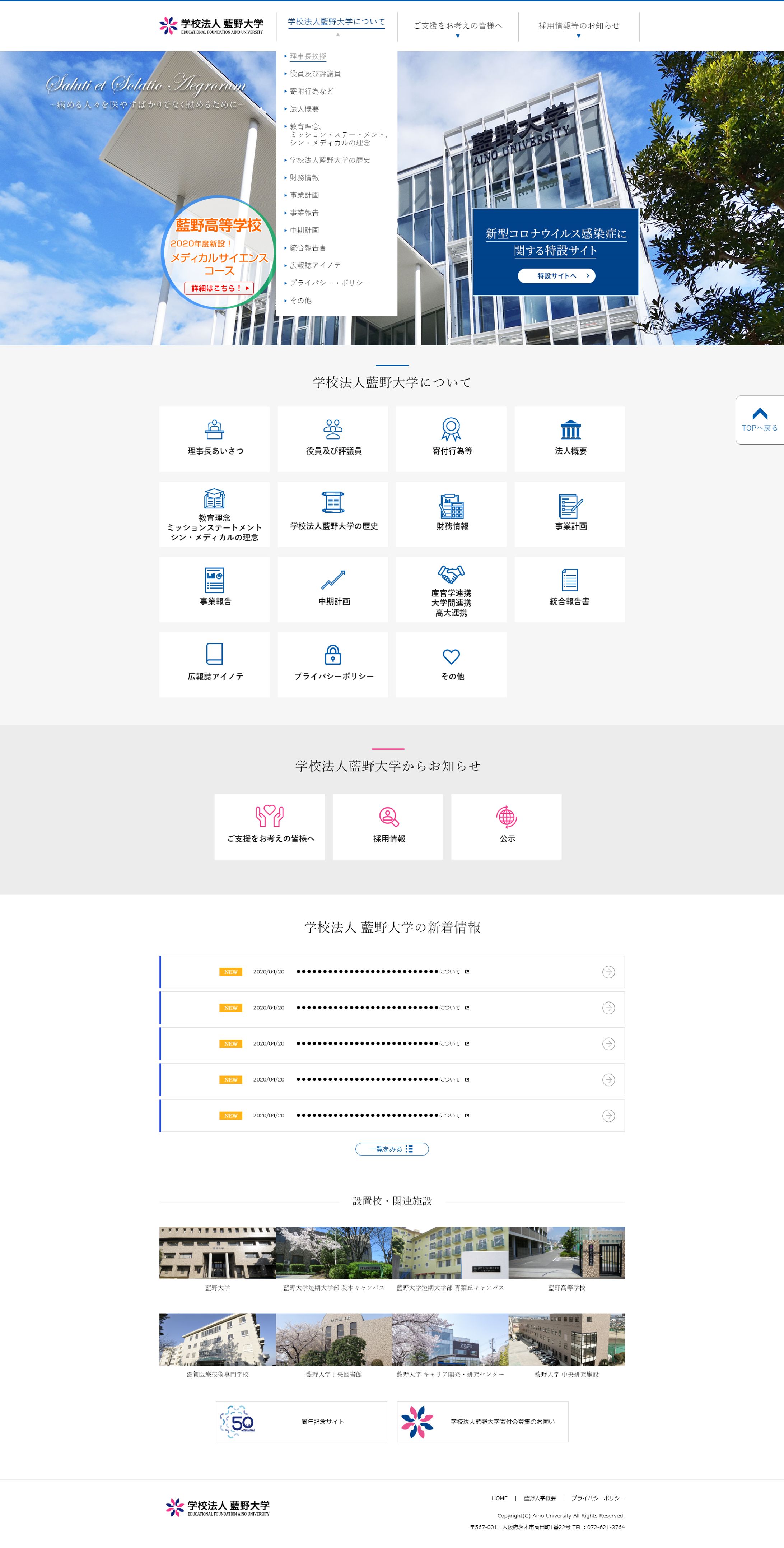Click 特設サイトへ button on banner
The width and height of the screenshot is (784, 1548).
click(x=556, y=276)
